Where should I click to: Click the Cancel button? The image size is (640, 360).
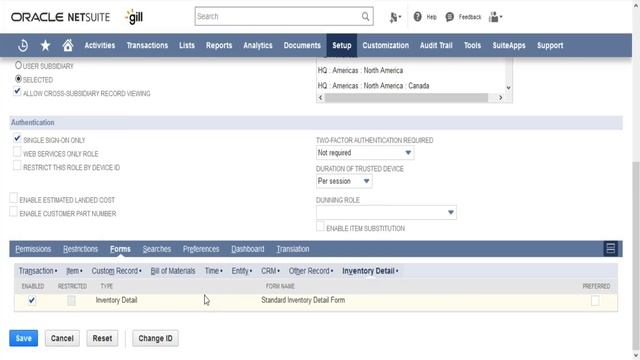62,338
